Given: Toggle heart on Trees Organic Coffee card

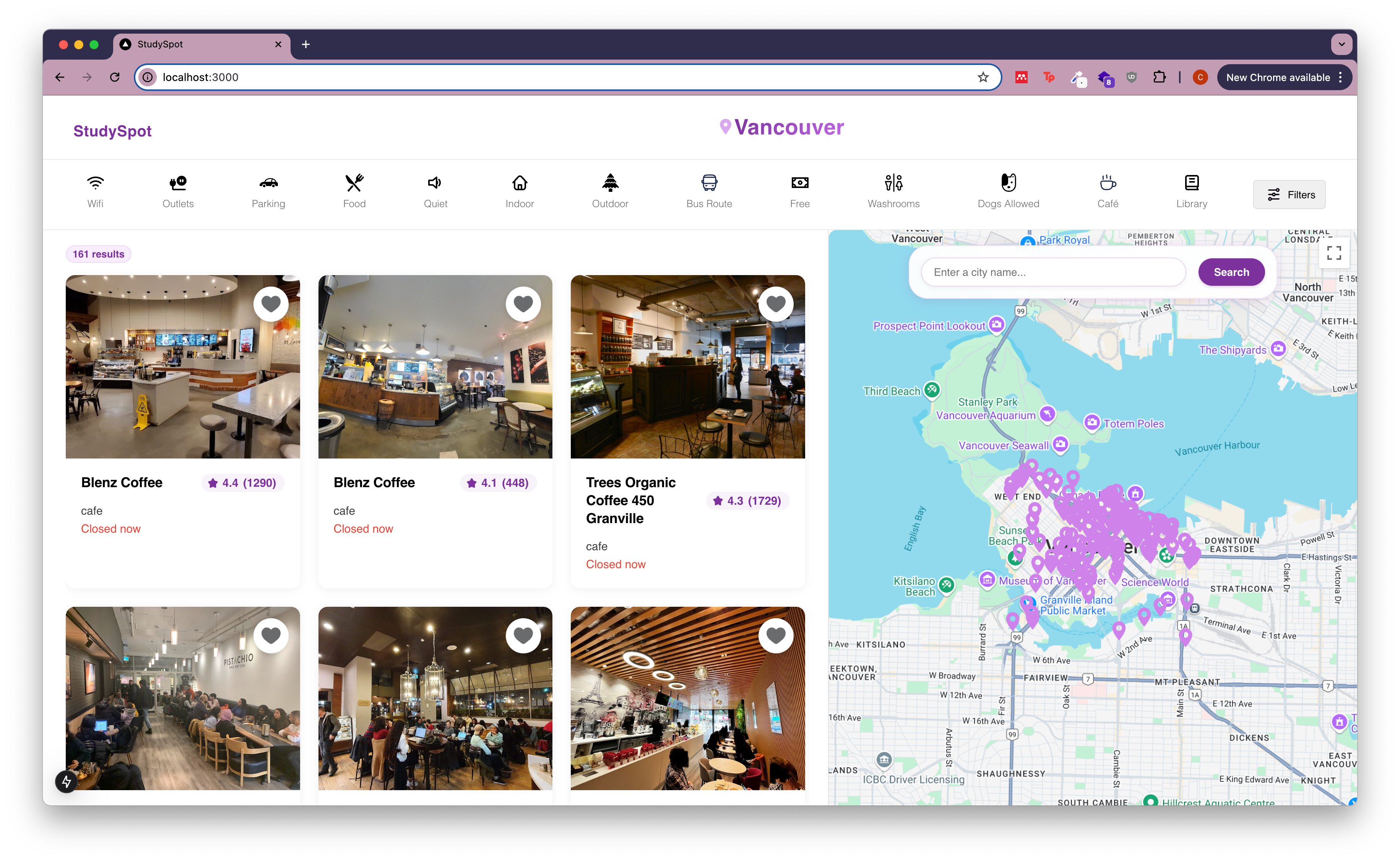Looking at the screenshot, I should pyautogui.click(x=776, y=304).
